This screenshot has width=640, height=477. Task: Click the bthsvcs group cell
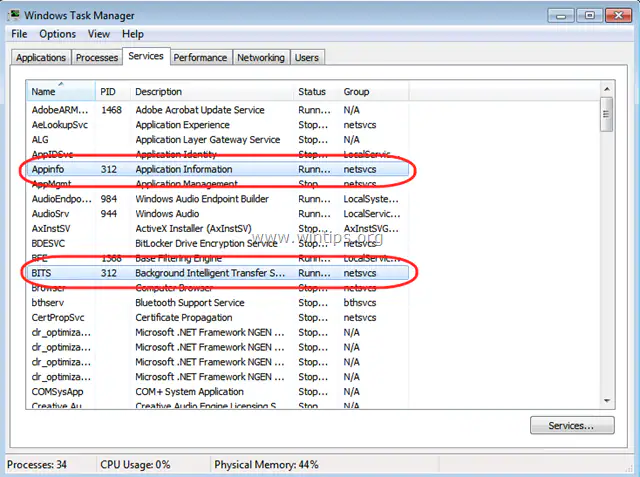[360, 303]
